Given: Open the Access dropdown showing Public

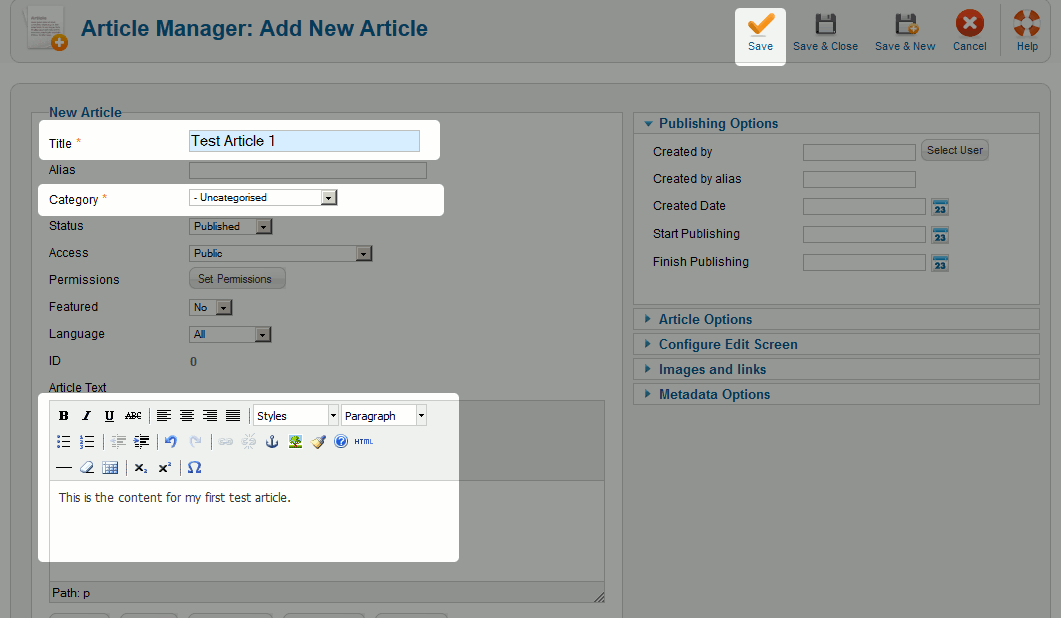Looking at the screenshot, I should [x=281, y=254].
